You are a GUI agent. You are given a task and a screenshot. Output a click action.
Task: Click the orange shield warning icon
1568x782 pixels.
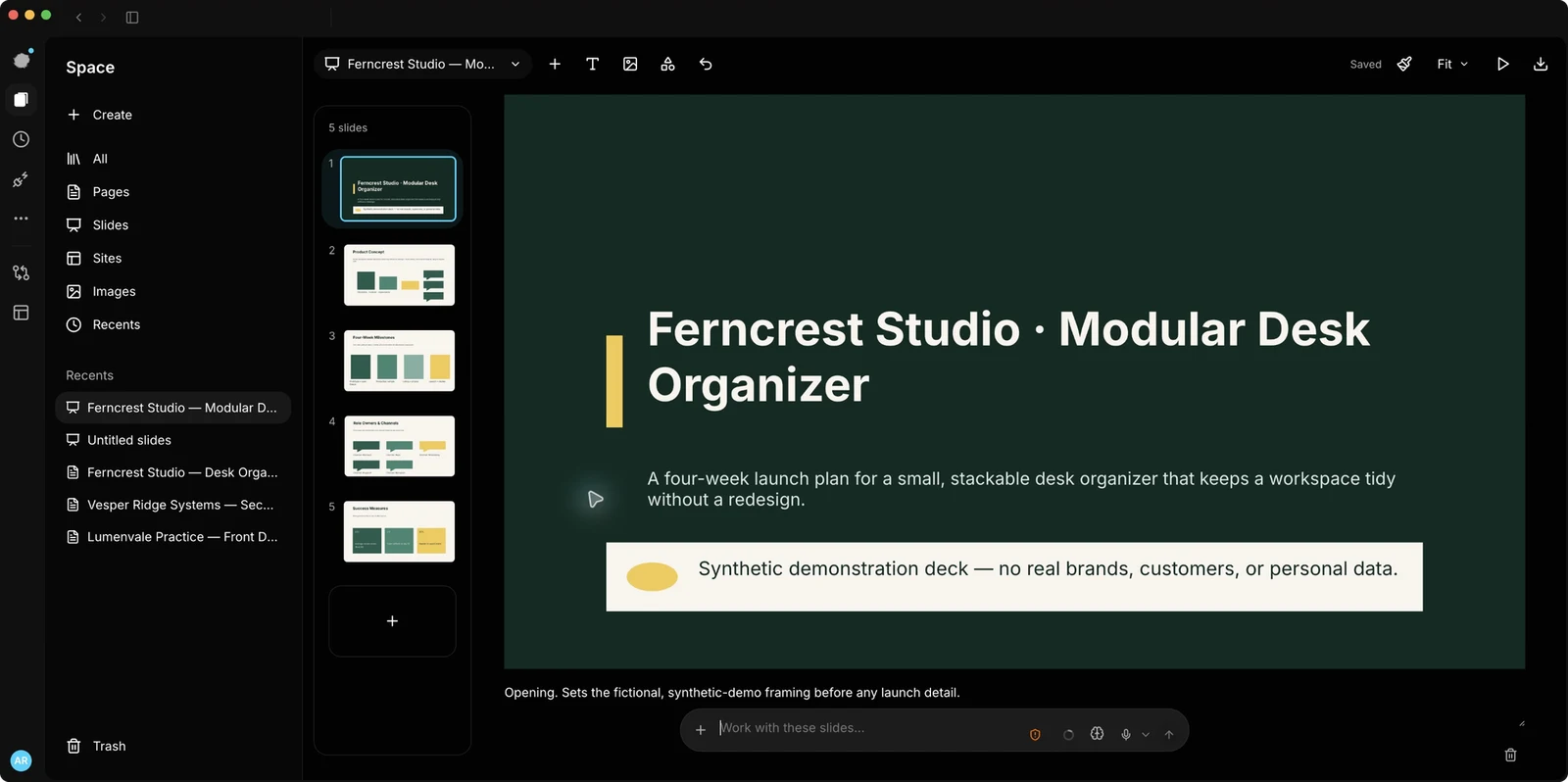1035,734
